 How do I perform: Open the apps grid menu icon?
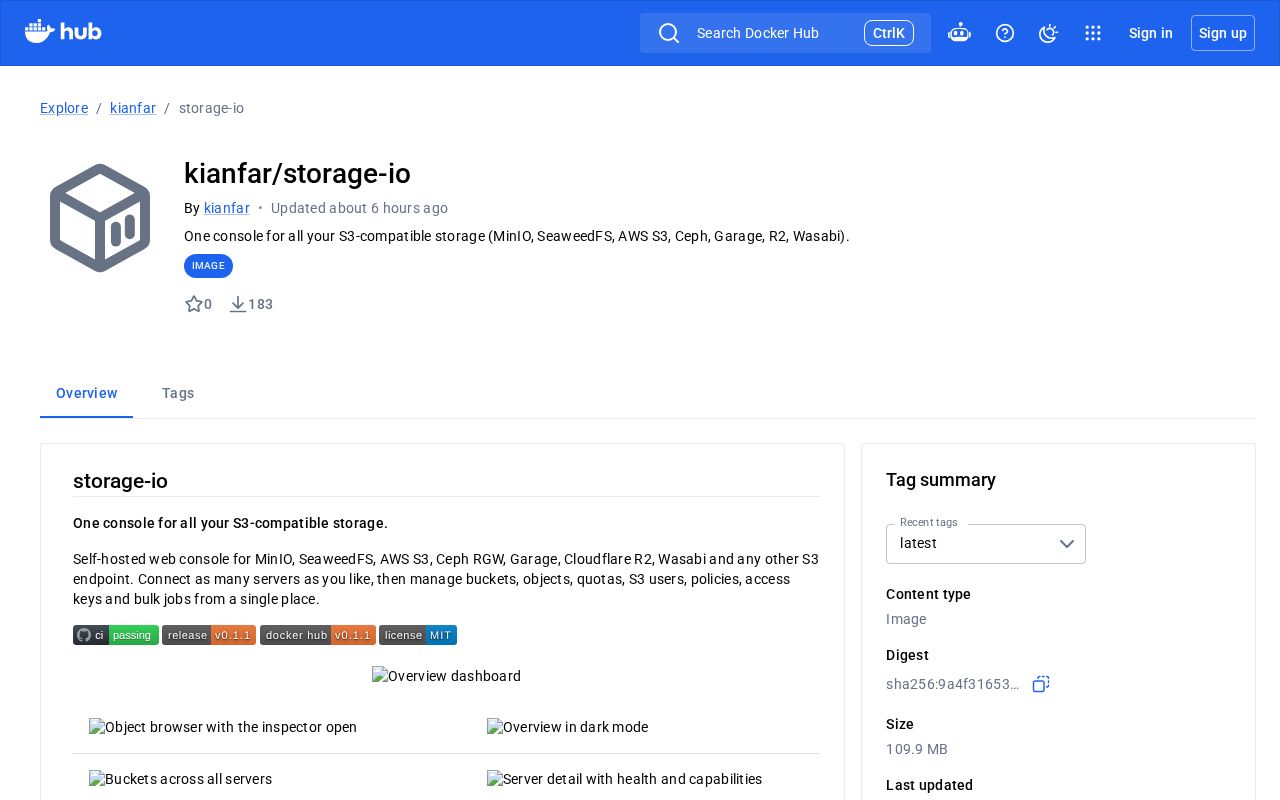coord(1093,33)
